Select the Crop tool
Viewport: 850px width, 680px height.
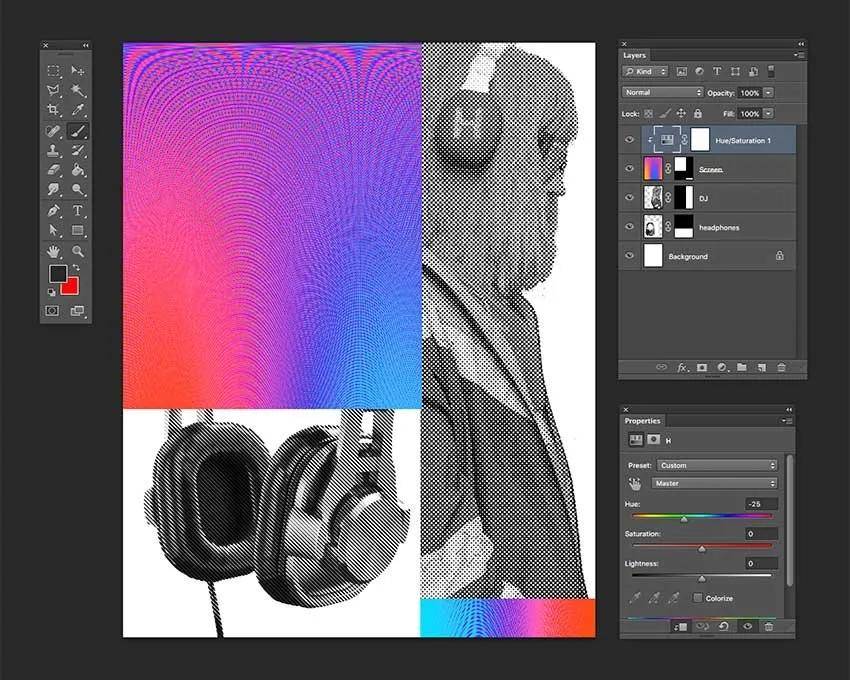pyautogui.click(x=53, y=110)
